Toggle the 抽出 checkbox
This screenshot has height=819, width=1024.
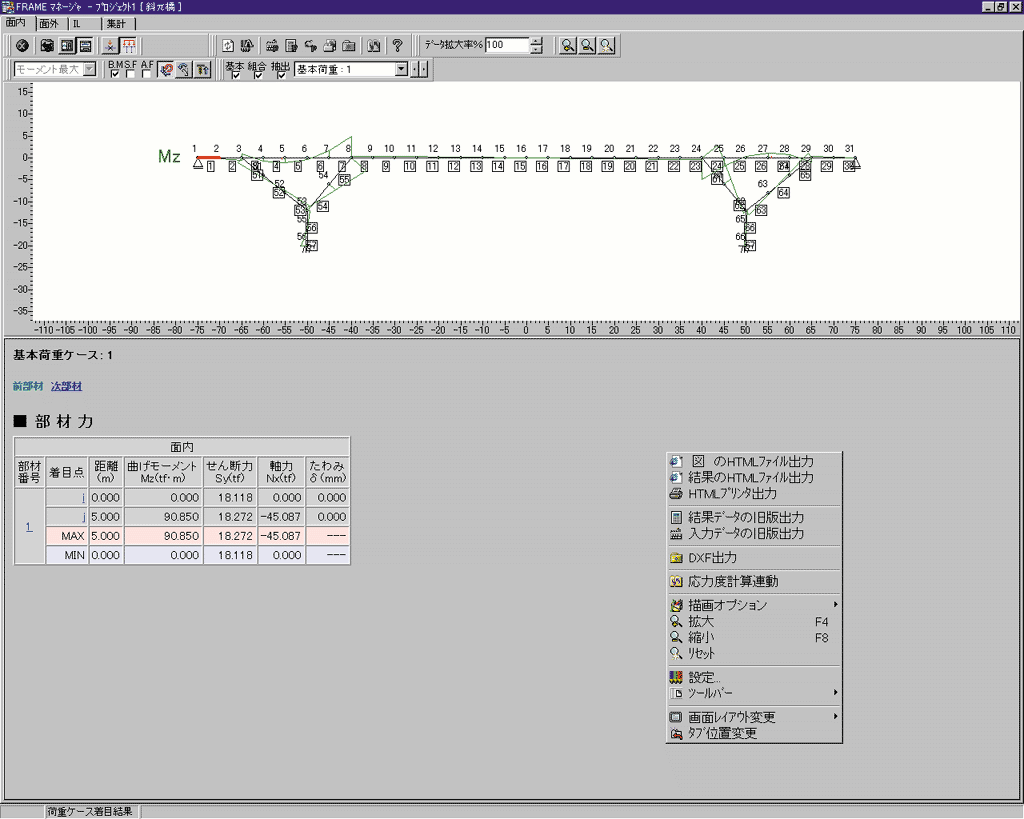click(281, 75)
